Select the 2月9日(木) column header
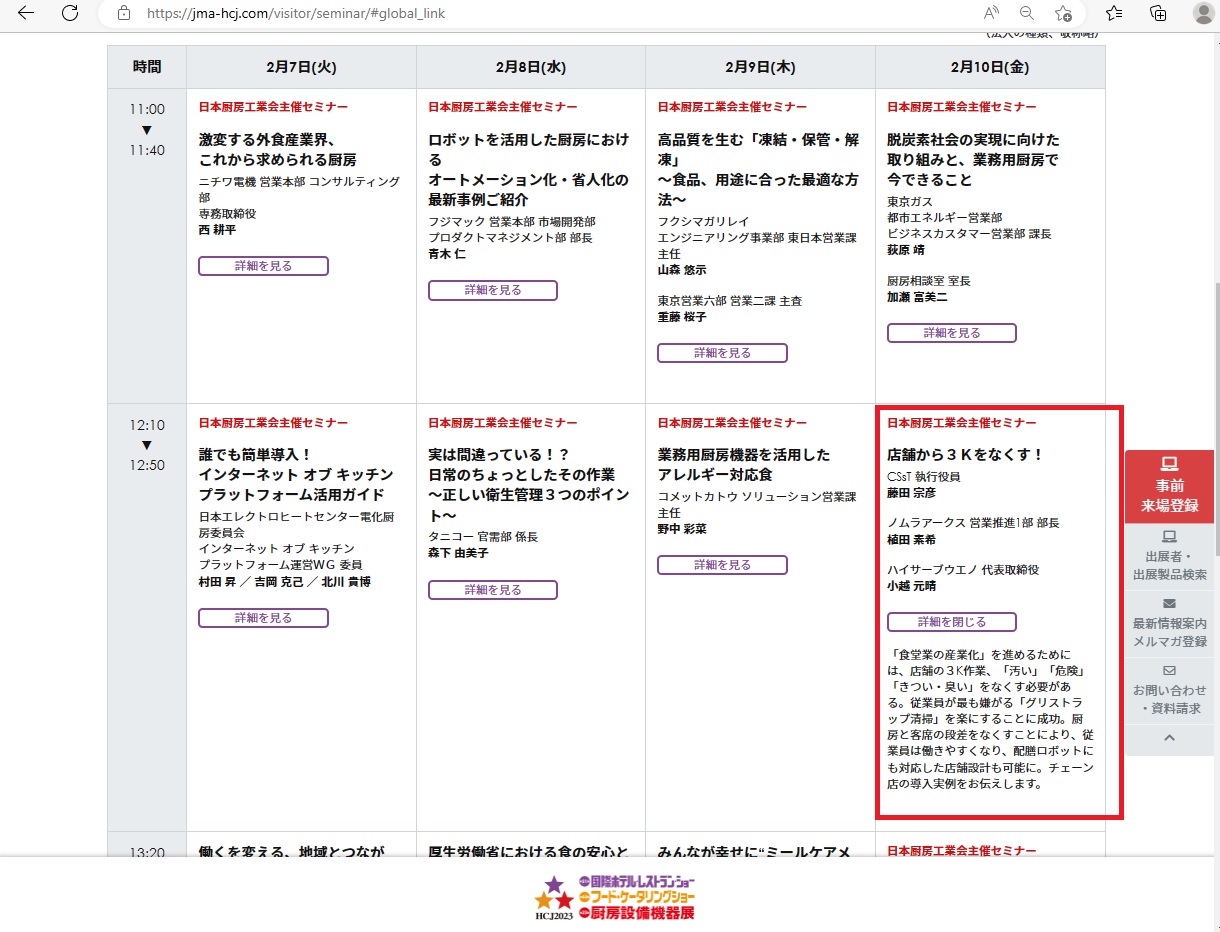 point(760,67)
